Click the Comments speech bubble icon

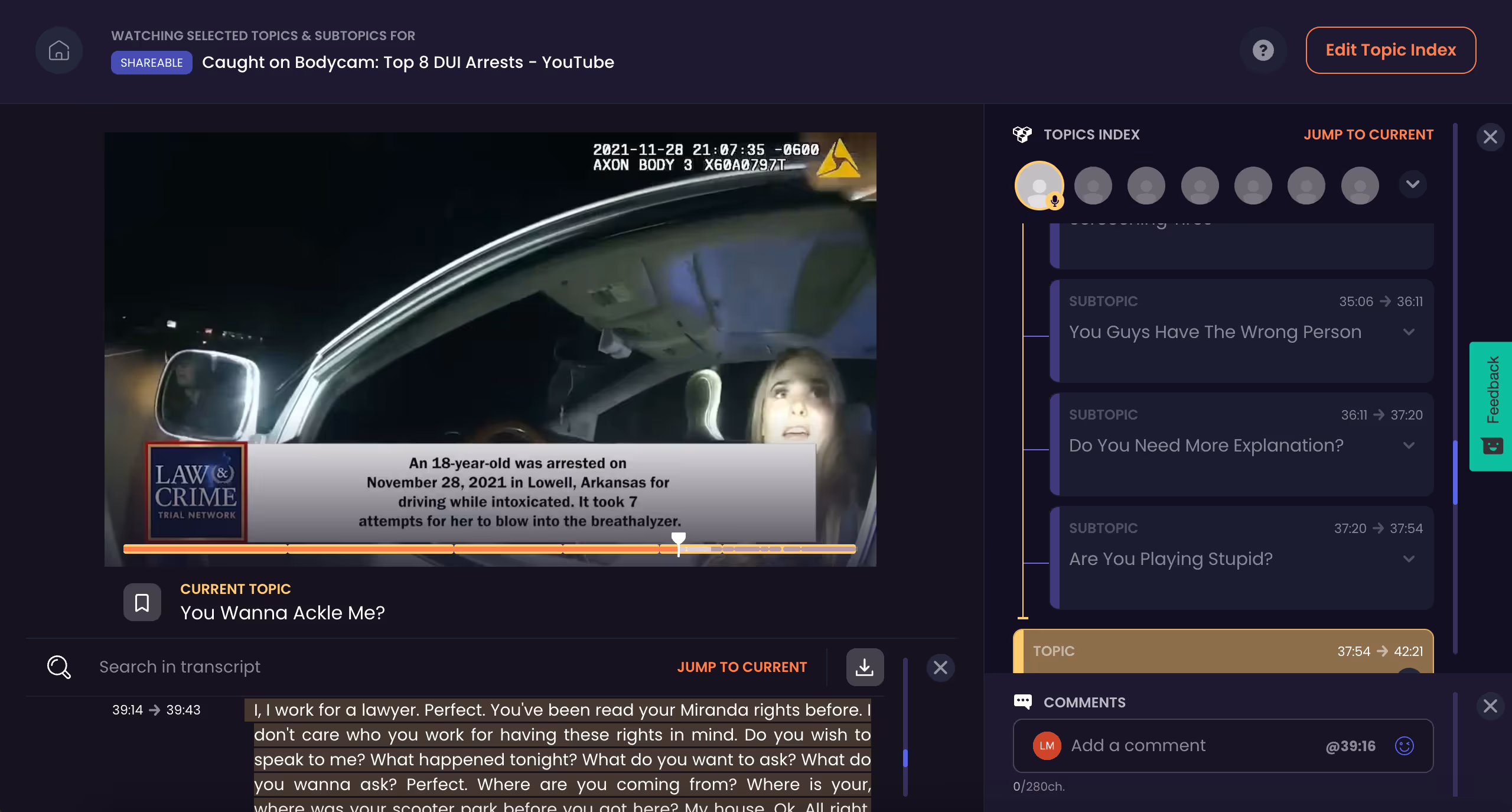pyautogui.click(x=1024, y=702)
